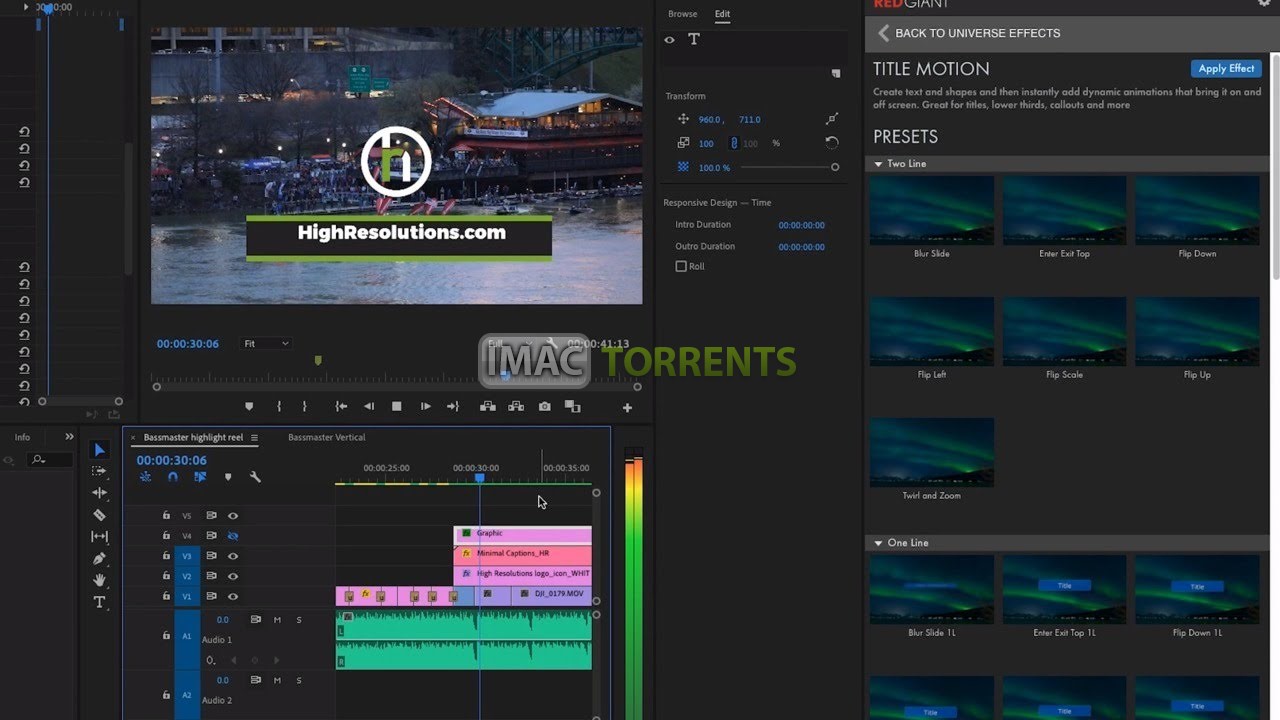Click the new layer icon in Edit panel
Screen dimensions: 1280x720
tap(836, 73)
